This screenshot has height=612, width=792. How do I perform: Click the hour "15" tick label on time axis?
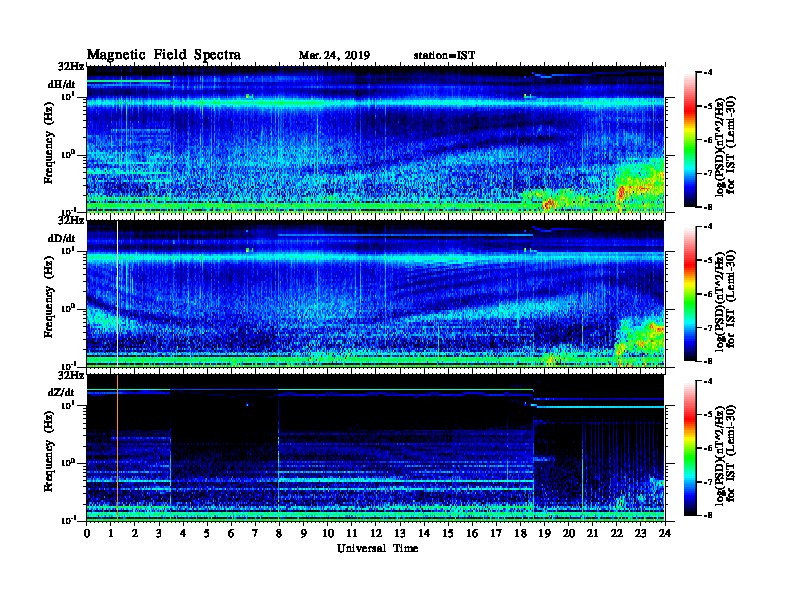coord(448,533)
